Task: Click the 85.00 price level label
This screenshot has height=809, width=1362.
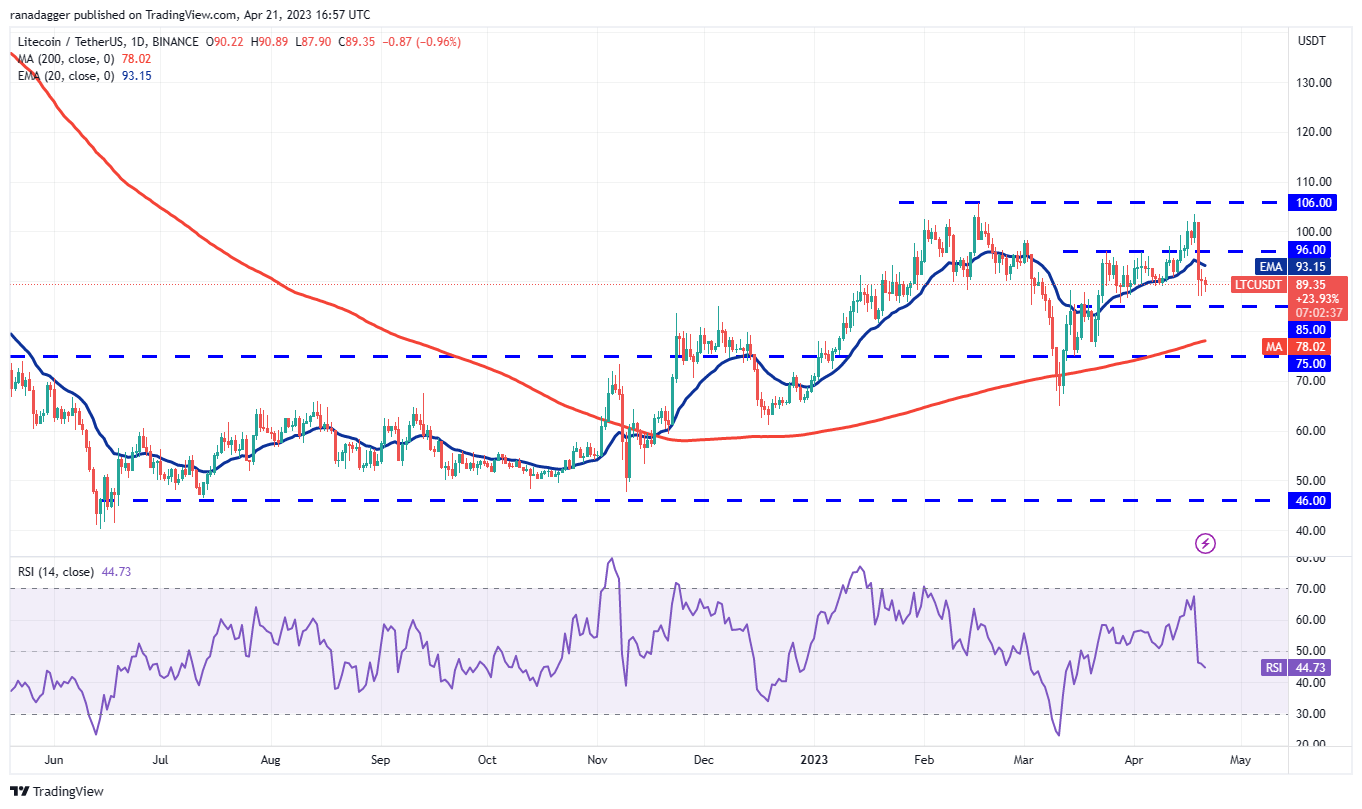Action: [x=1311, y=330]
